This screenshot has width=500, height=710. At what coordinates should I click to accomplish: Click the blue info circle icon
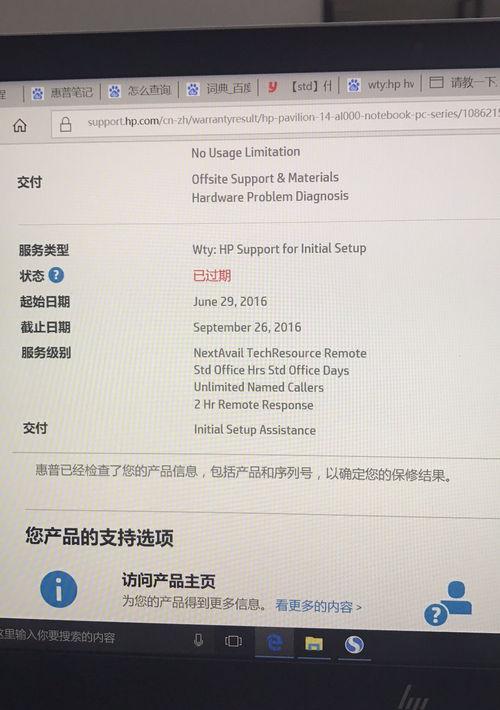click(x=58, y=589)
